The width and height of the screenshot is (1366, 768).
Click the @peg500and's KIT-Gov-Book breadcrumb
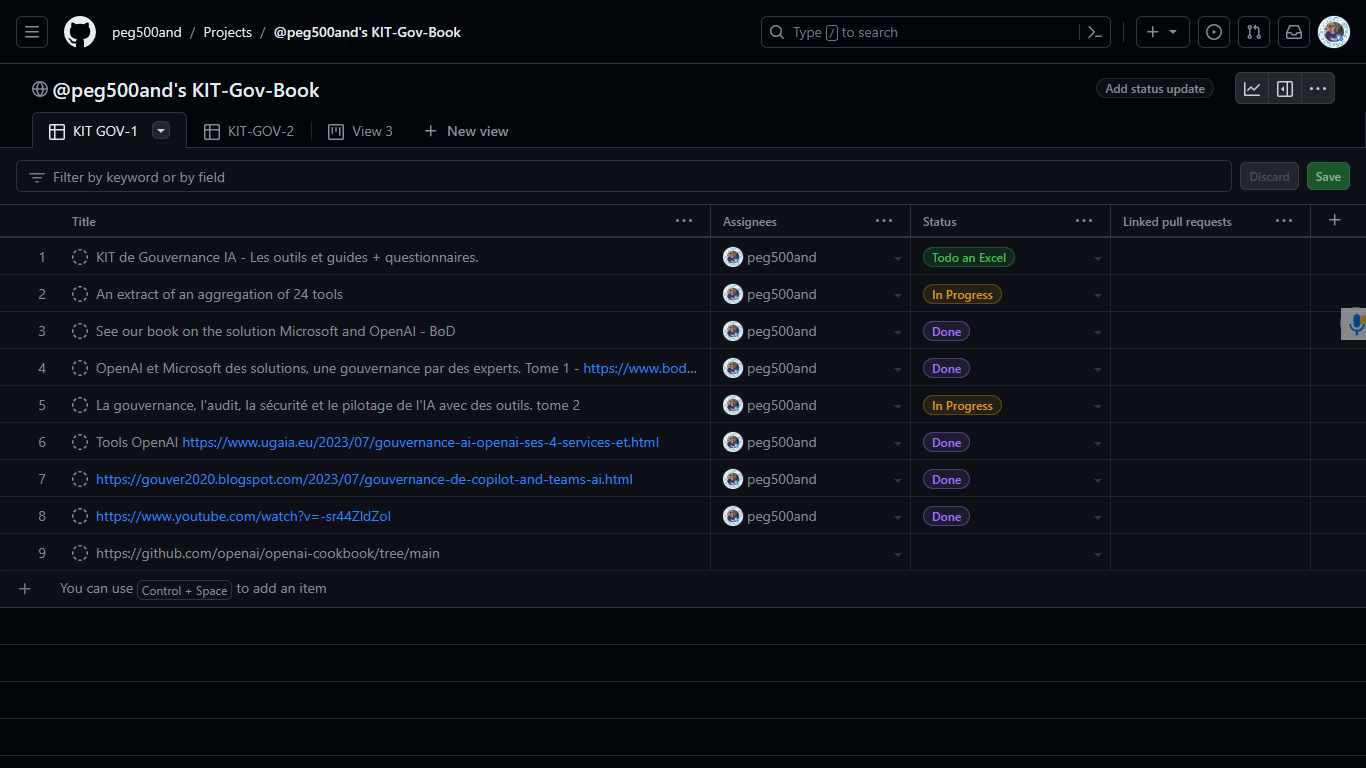(367, 32)
